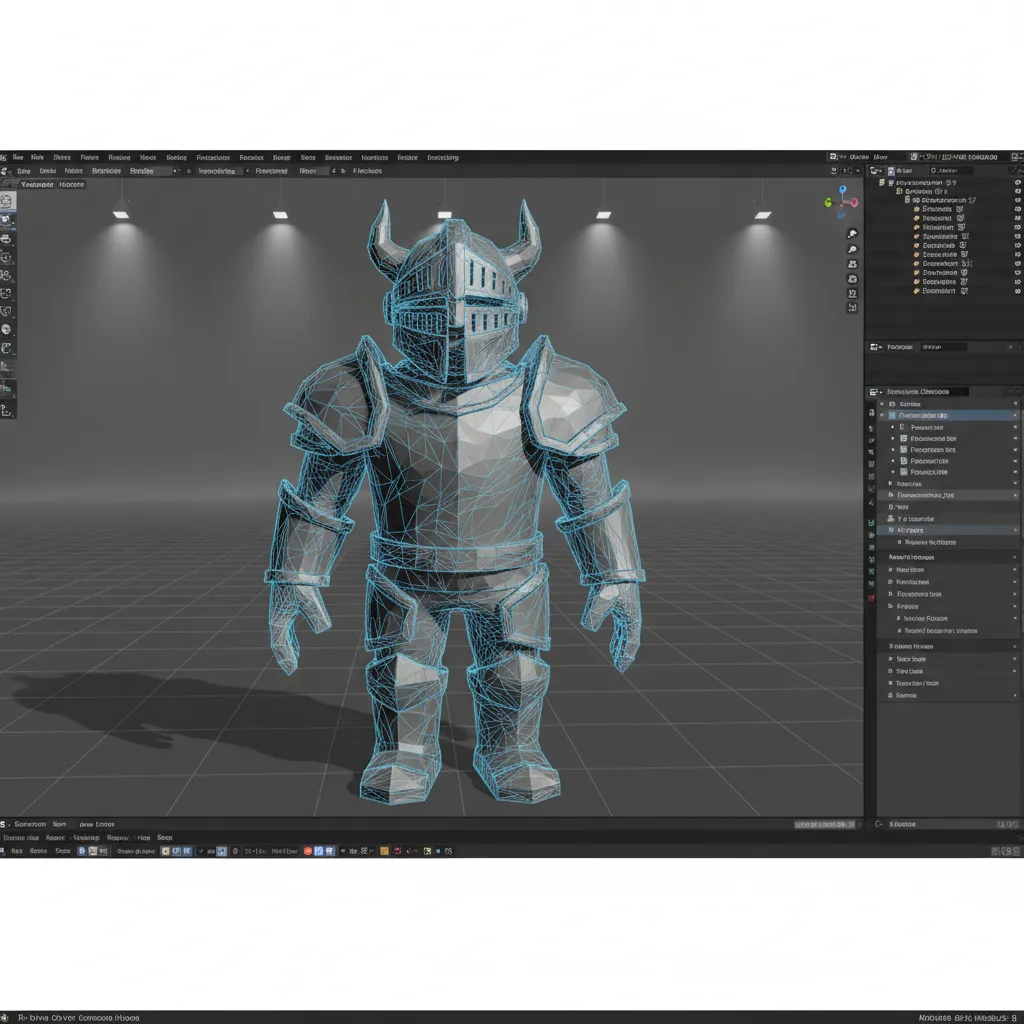1024x1024 pixels.
Task: Hide the top object via its eye toggle
Action: point(1017,182)
